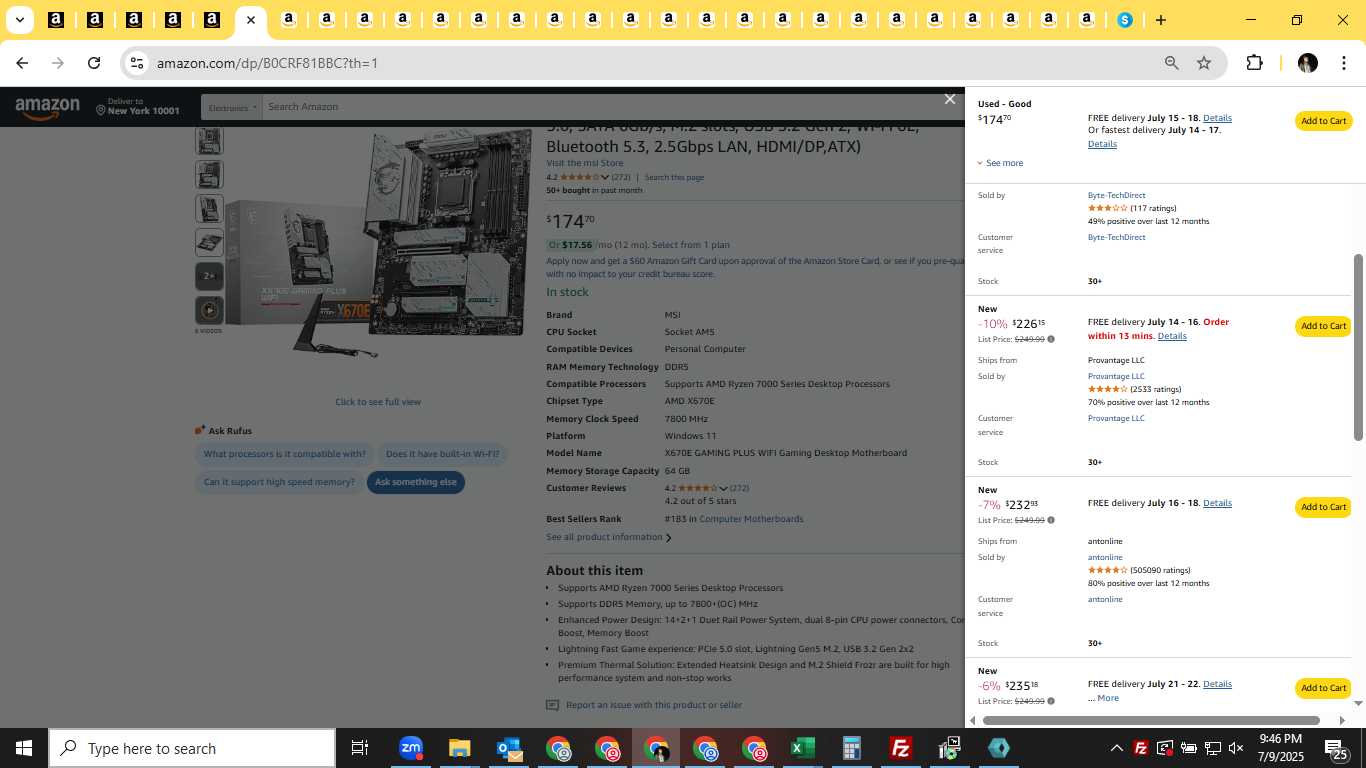
Task: Open Calculator from the taskbar
Action: click(x=851, y=748)
